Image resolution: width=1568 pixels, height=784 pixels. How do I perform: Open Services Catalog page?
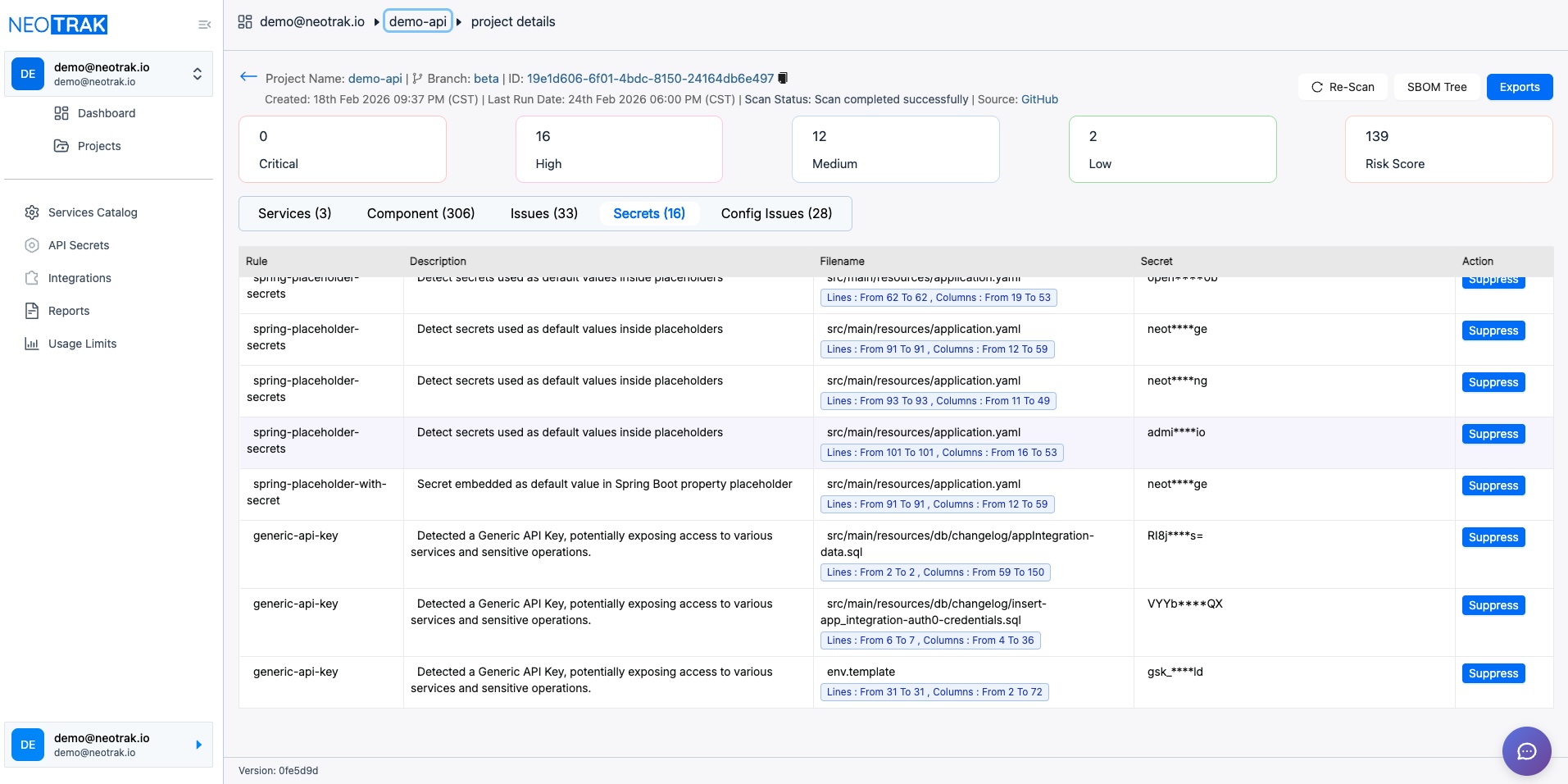[x=93, y=212]
